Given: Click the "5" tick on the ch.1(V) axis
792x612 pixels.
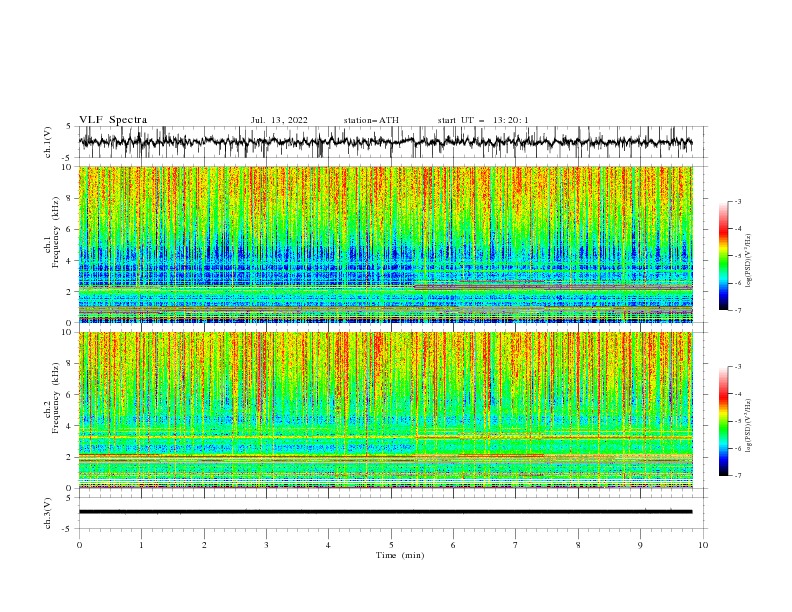Looking at the screenshot, I should 69,126.
